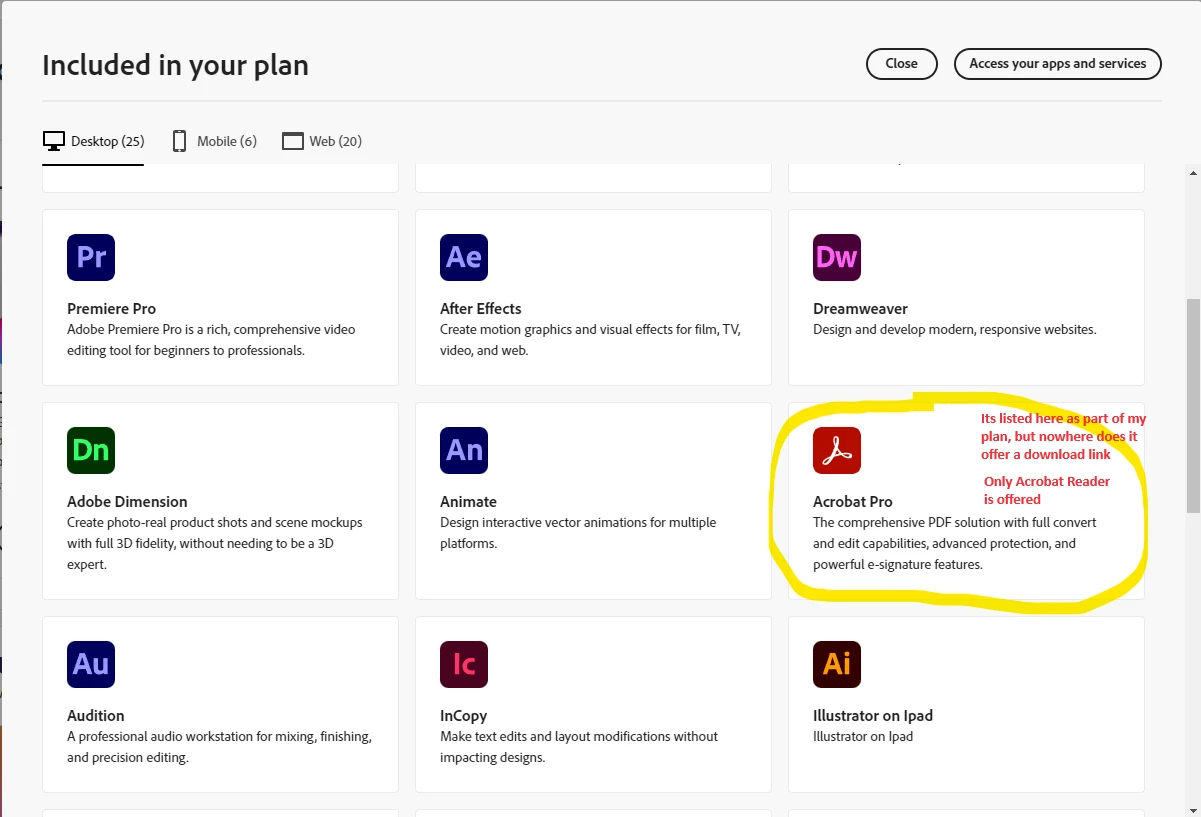1201x817 pixels.
Task: Click the Audition app icon
Action: point(91,664)
